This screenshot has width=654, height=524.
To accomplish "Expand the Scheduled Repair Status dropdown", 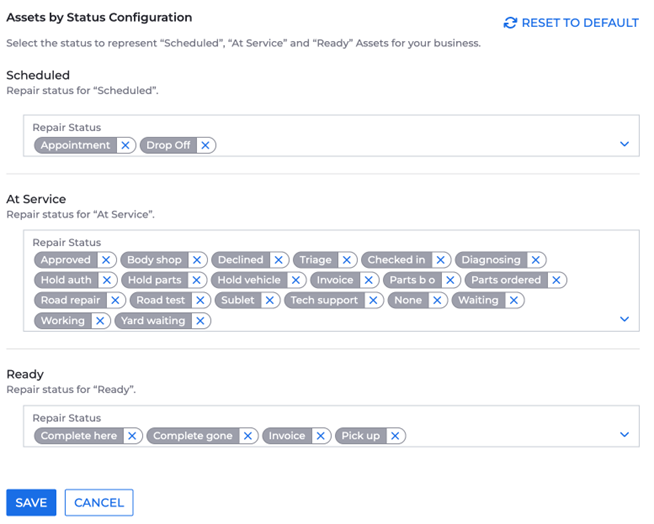I will pos(624,144).
